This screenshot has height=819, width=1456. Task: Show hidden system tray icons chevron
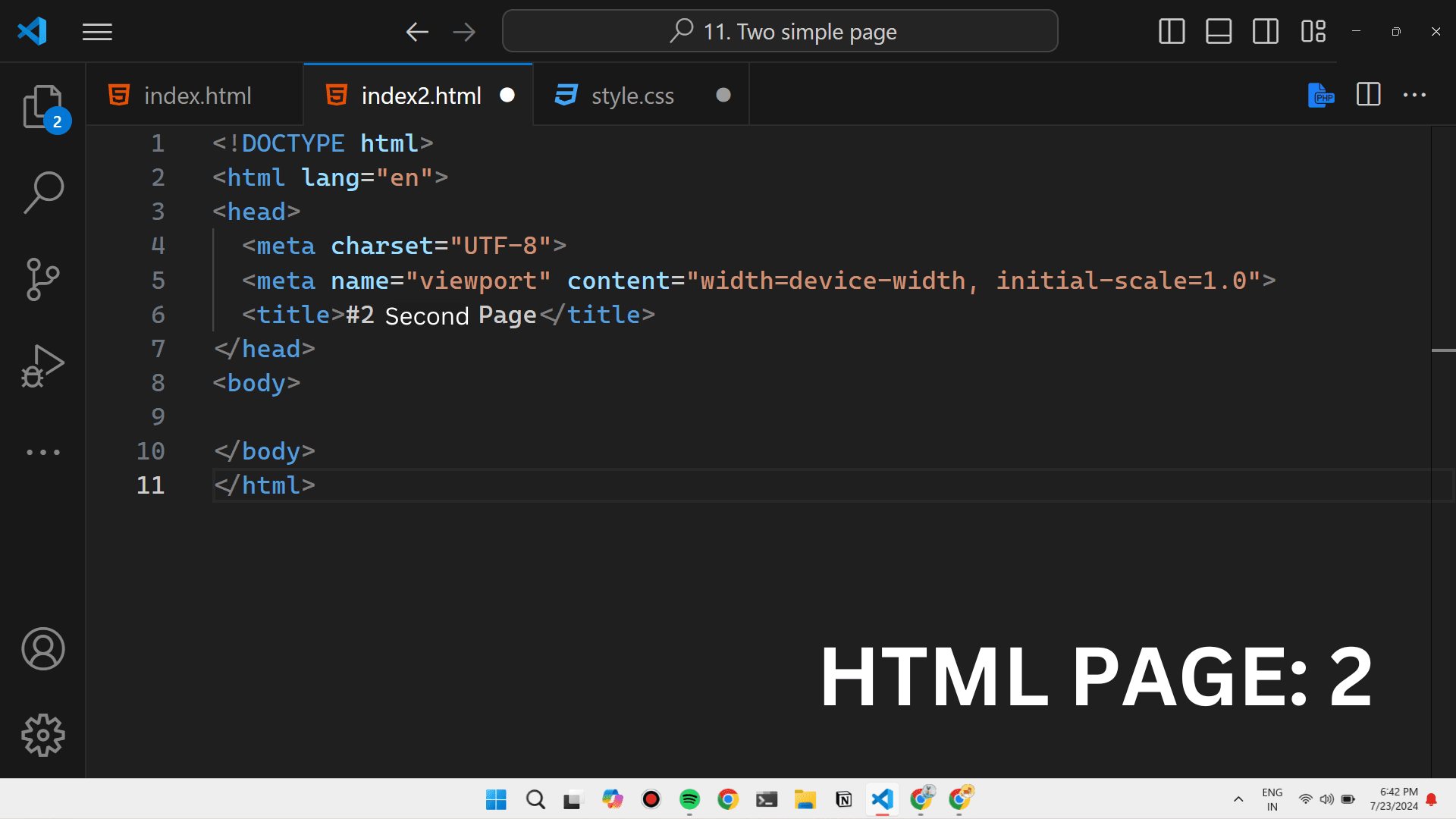[x=1238, y=799]
